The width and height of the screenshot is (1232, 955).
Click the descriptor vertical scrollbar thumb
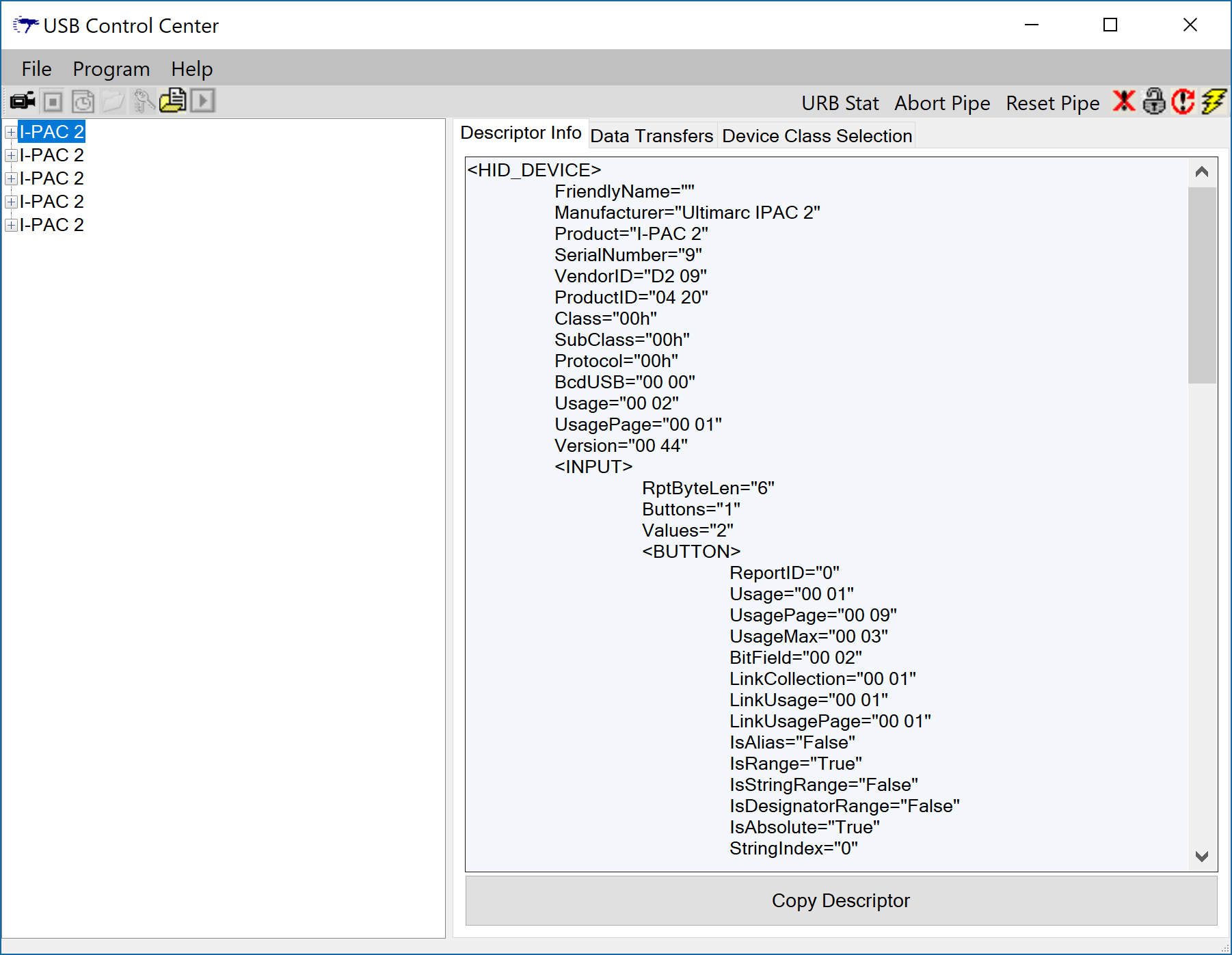(x=1202, y=285)
